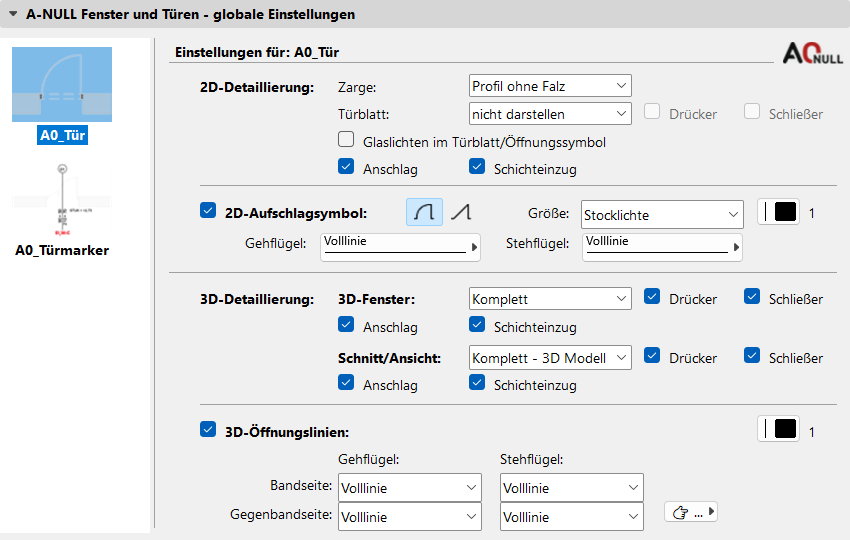
Task: Select the straight-line door swing symbol
Action: click(x=460, y=212)
